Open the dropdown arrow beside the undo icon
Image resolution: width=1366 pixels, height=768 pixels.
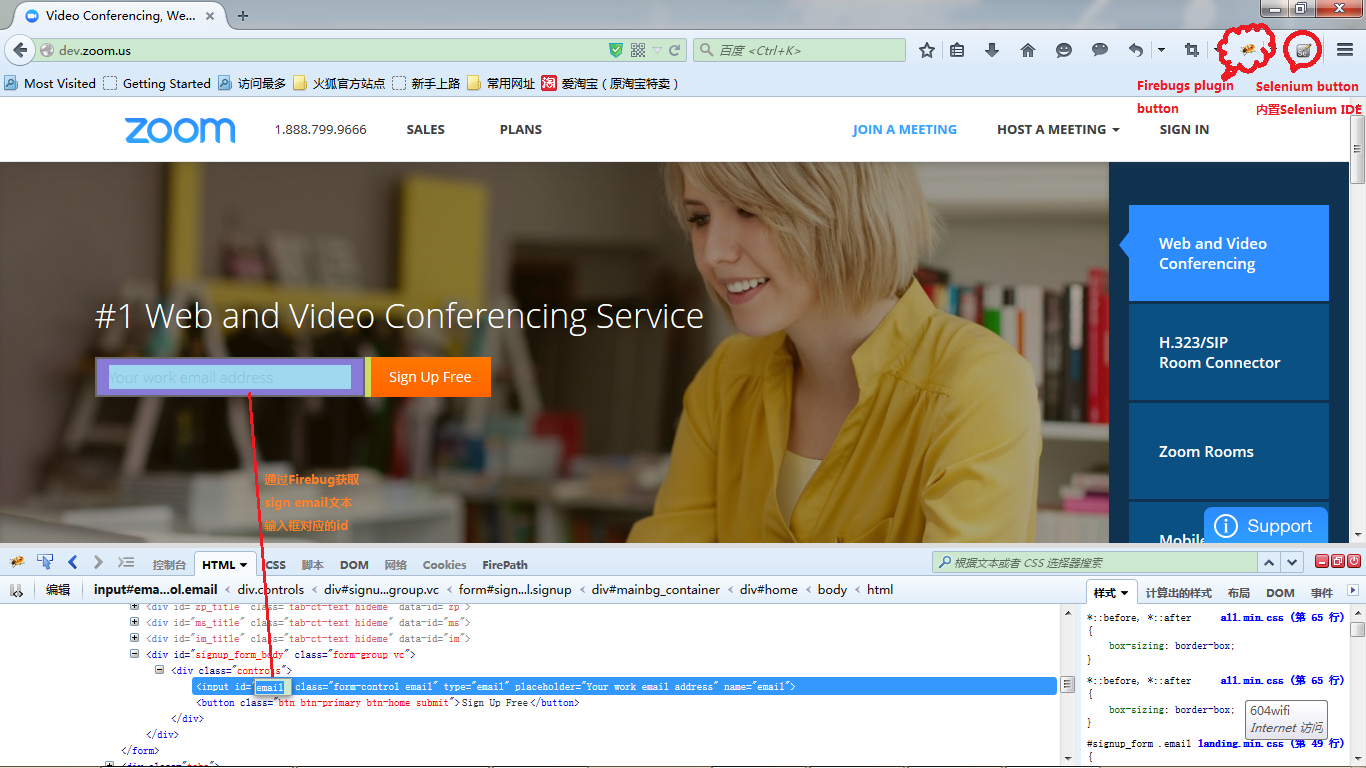1161,50
